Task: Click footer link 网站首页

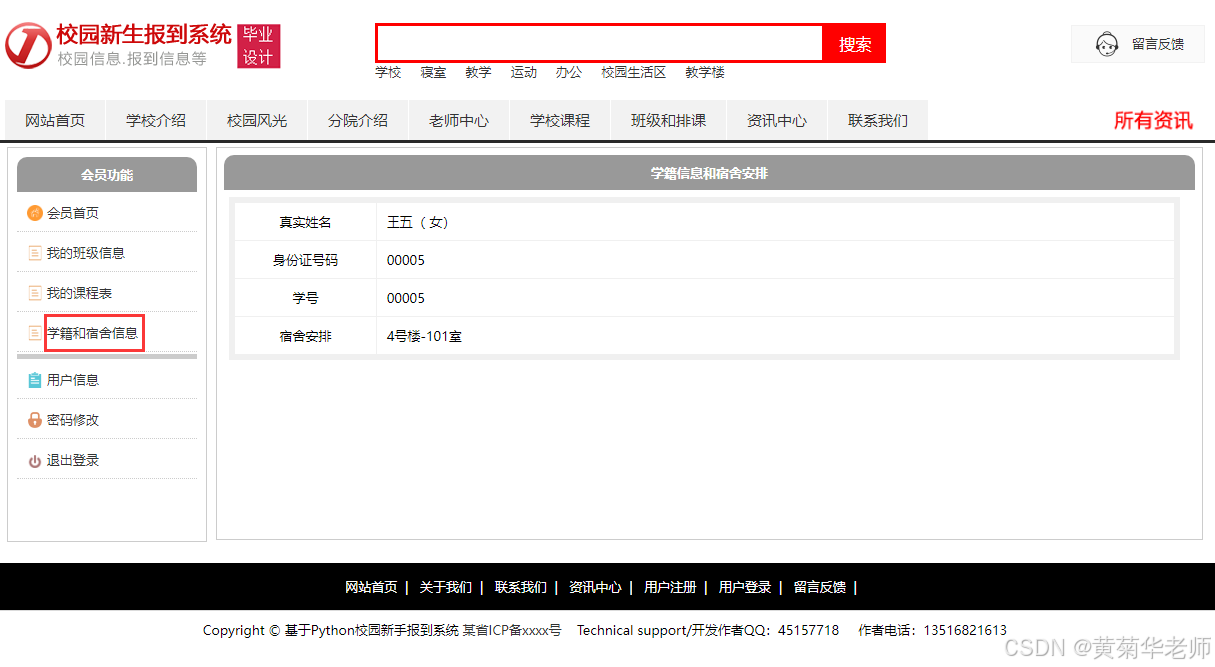Action: [371, 587]
